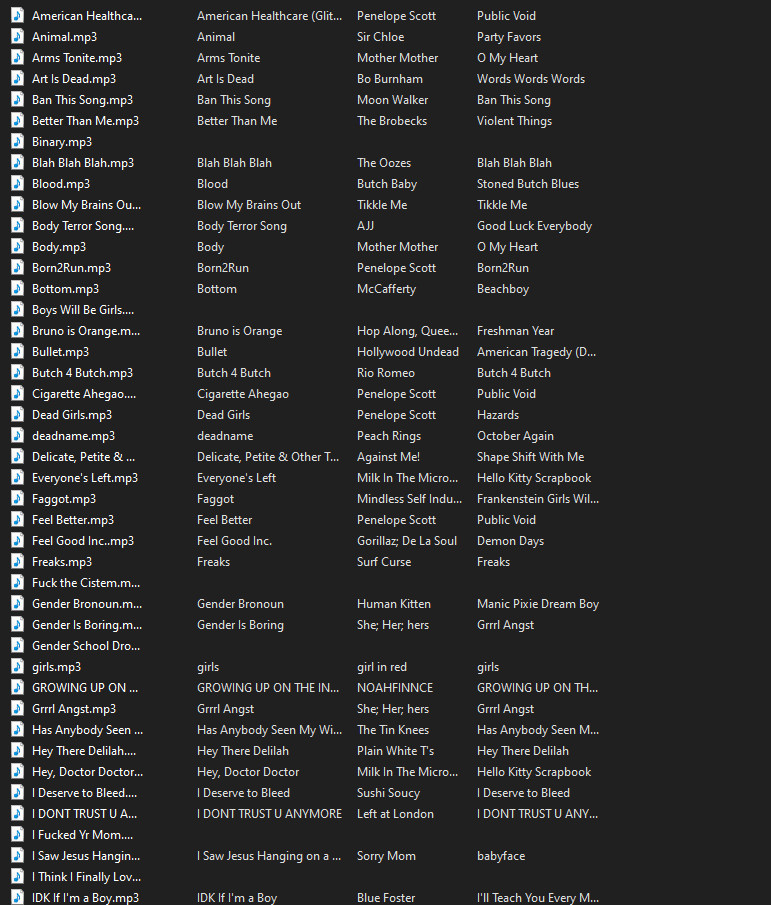Click the music icon beside Ban This Song.mp3
The image size is (771, 905).
[18, 99]
